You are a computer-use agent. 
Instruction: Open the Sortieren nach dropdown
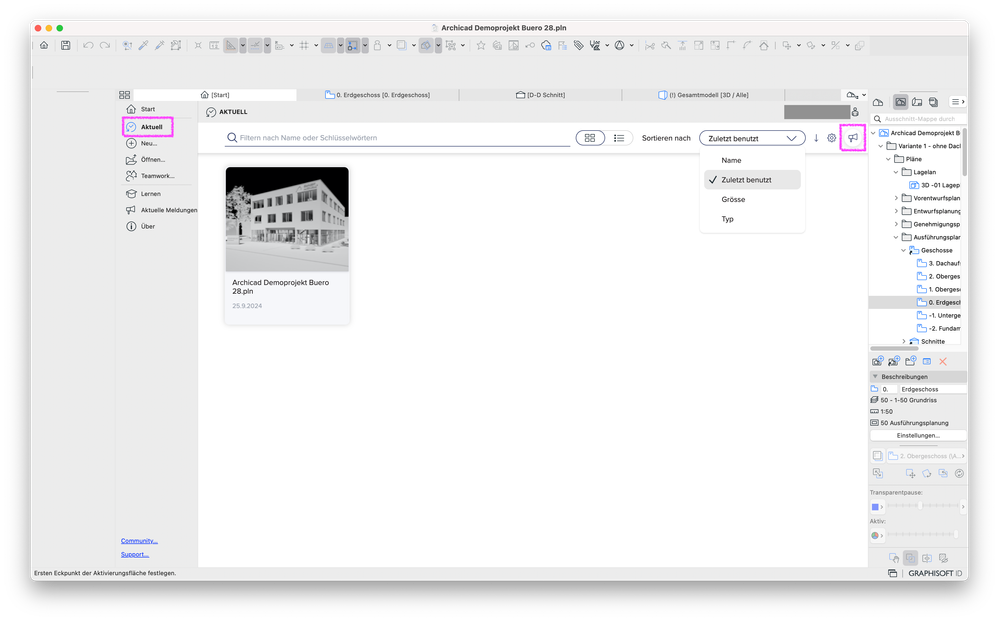point(752,138)
